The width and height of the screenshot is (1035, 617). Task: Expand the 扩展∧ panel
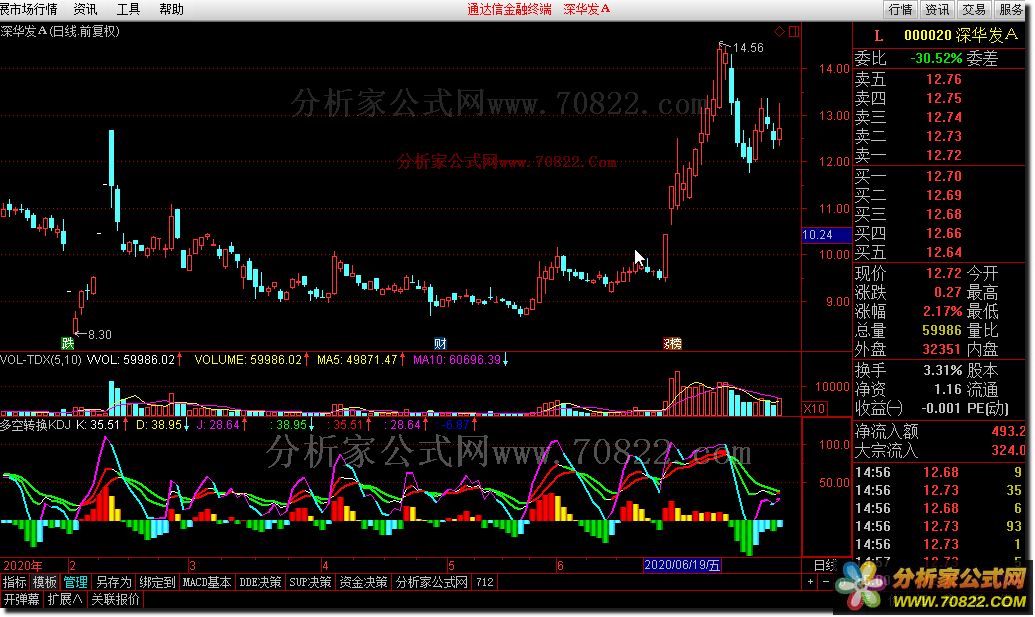tap(65, 599)
